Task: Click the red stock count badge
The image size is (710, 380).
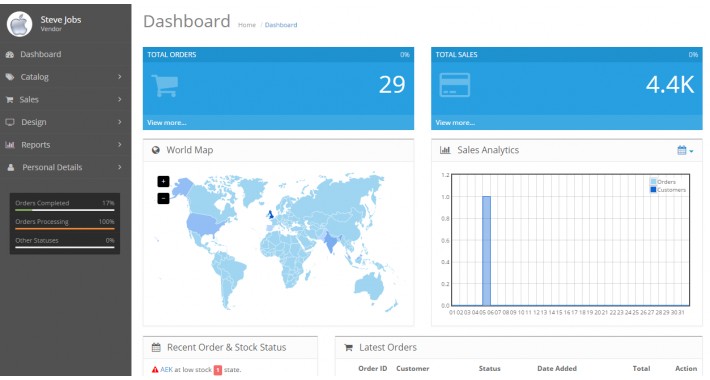Action: point(218,370)
